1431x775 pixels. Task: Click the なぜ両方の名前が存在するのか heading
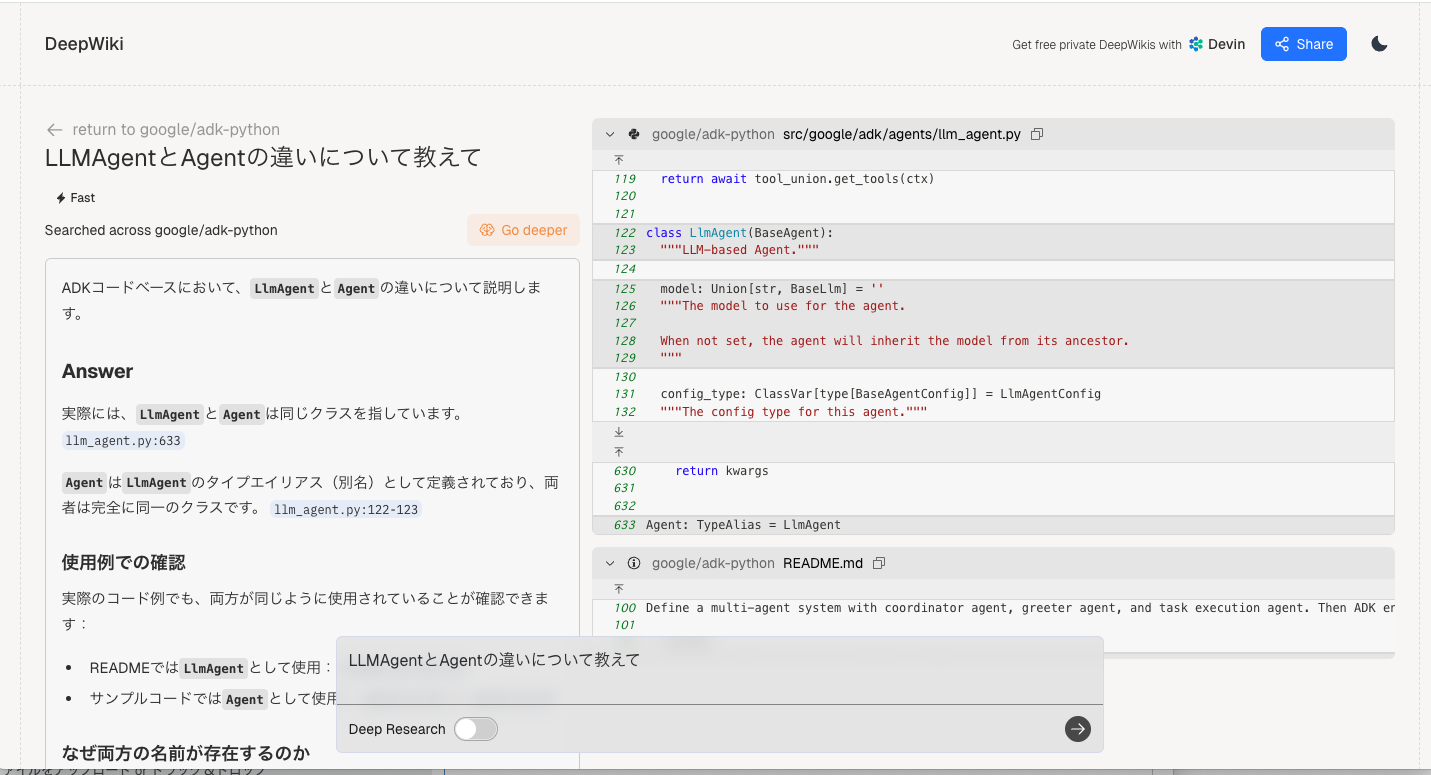186,752
